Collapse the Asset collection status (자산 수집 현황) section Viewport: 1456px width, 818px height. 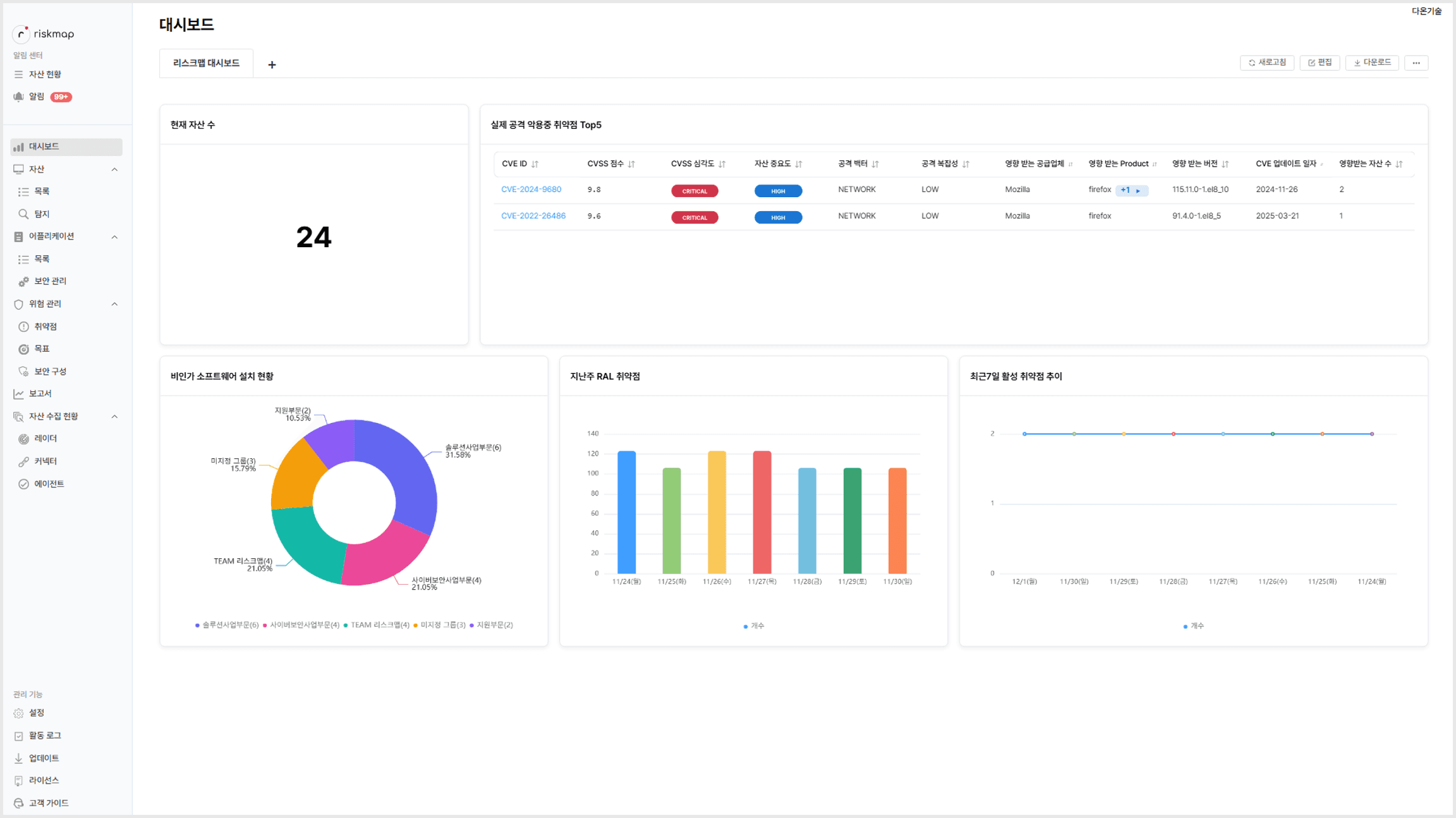(114, 417)
